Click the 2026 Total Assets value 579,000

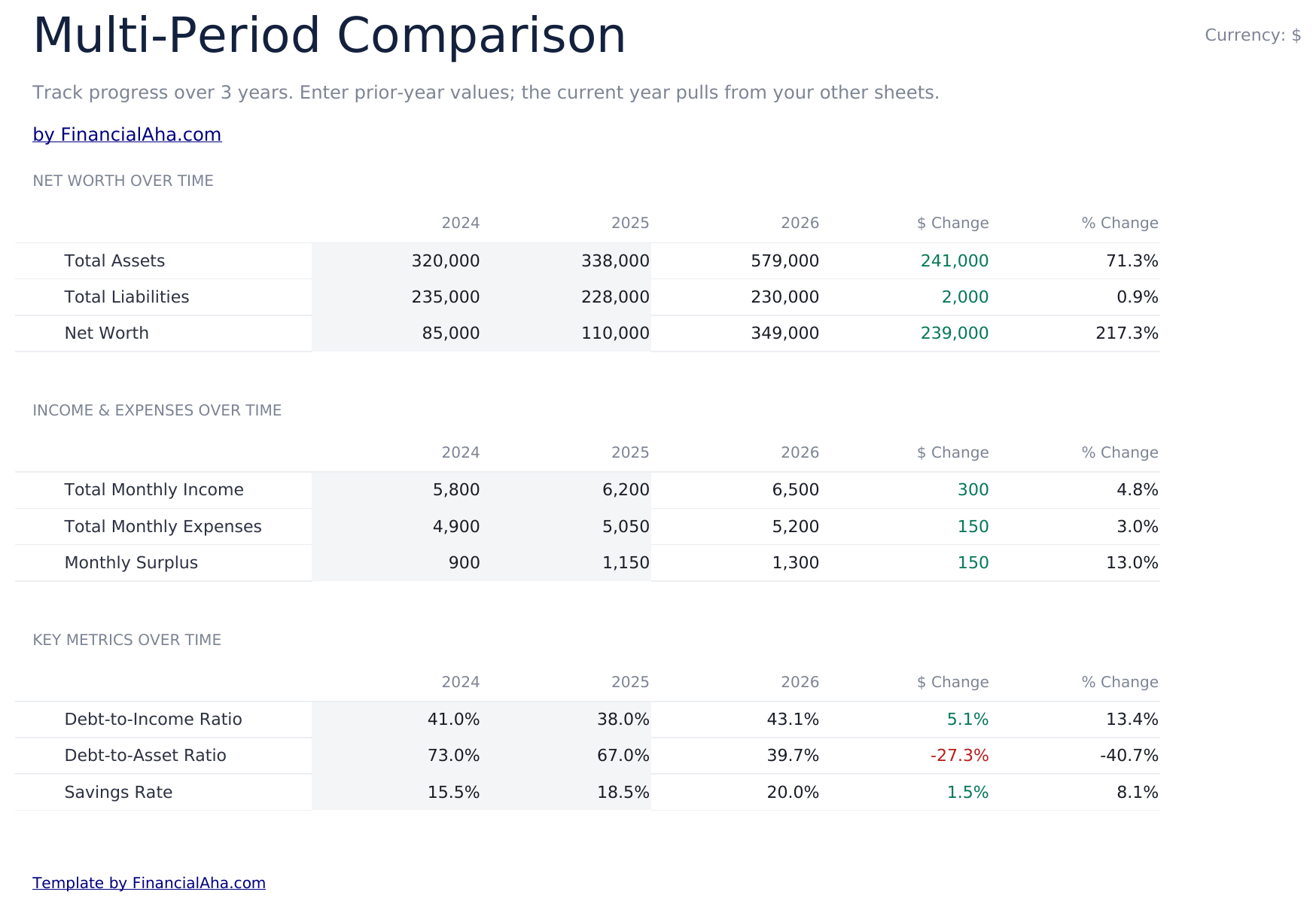[784, 261]
